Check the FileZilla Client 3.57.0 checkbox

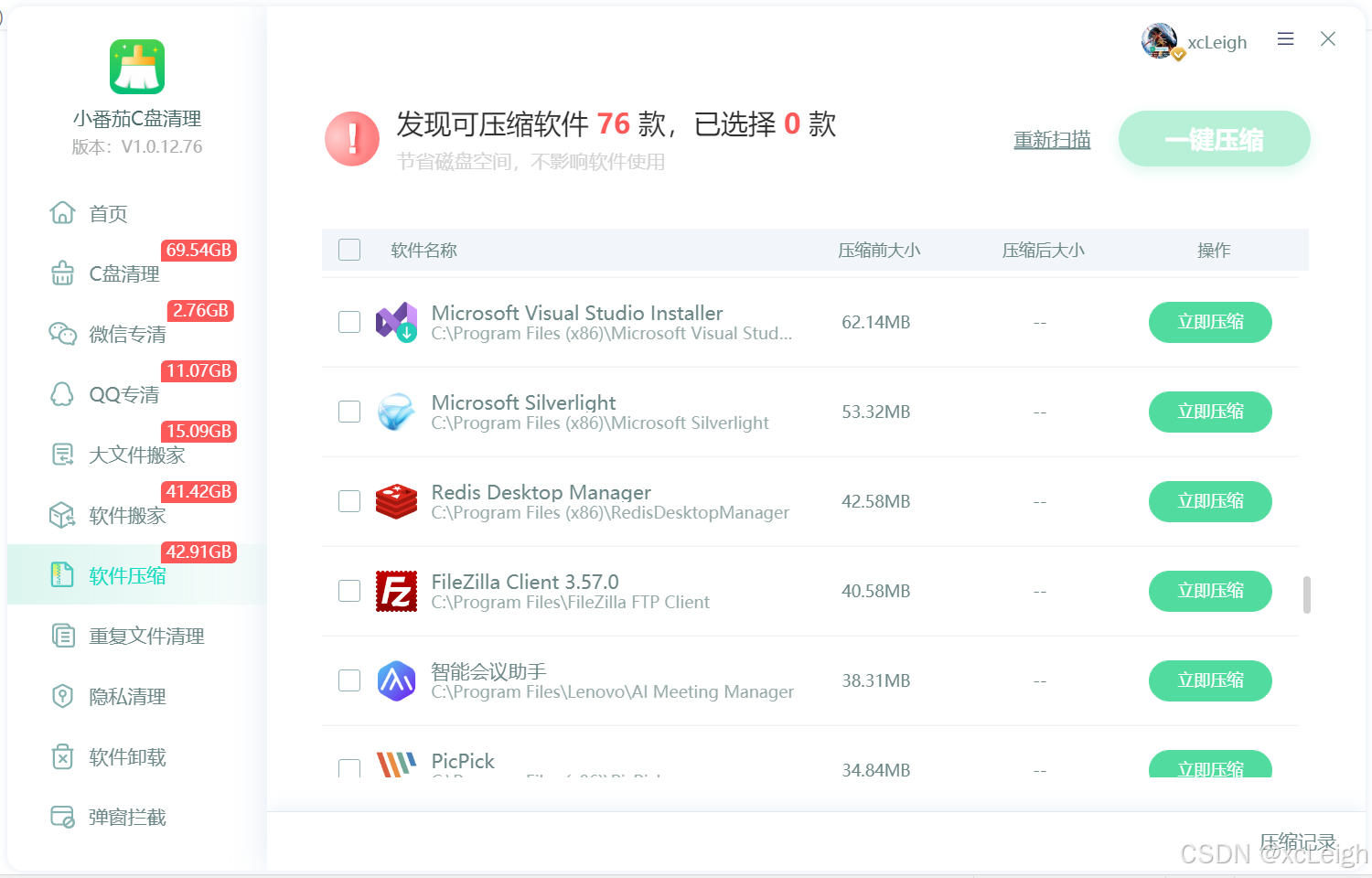point(349,591)
